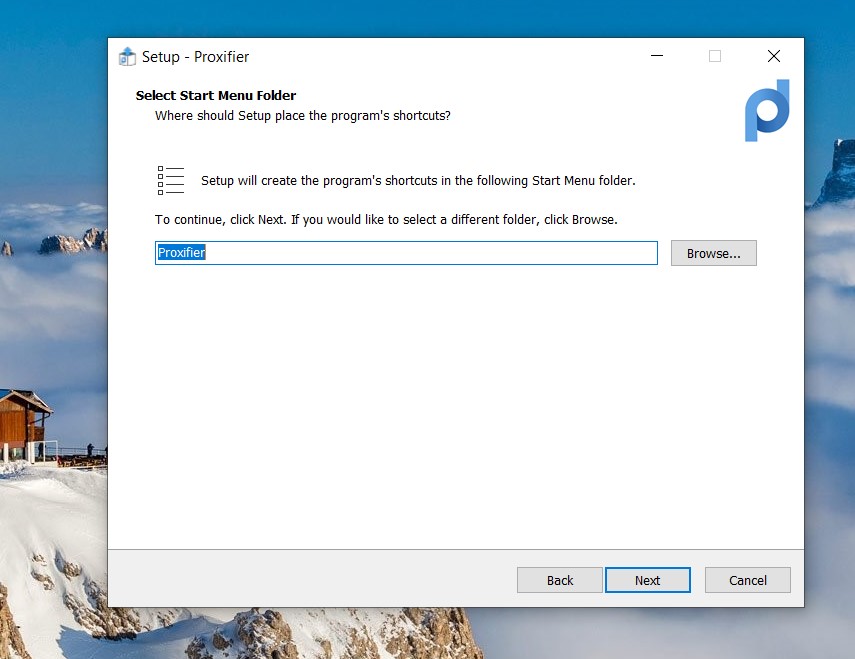Click the 'Setup - Proxifier' window title
Screen dimensions: 855x659
pos(196,57)
